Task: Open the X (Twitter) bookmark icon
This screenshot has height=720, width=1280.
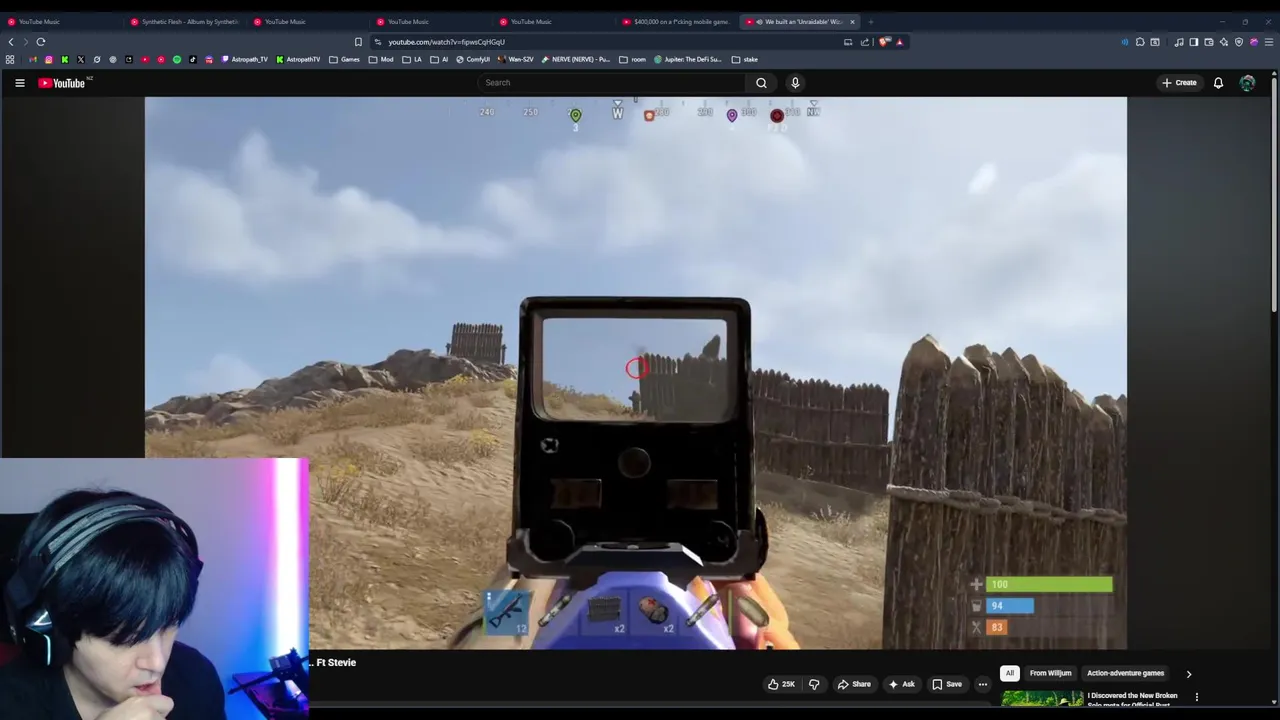Action: point(81,59)
